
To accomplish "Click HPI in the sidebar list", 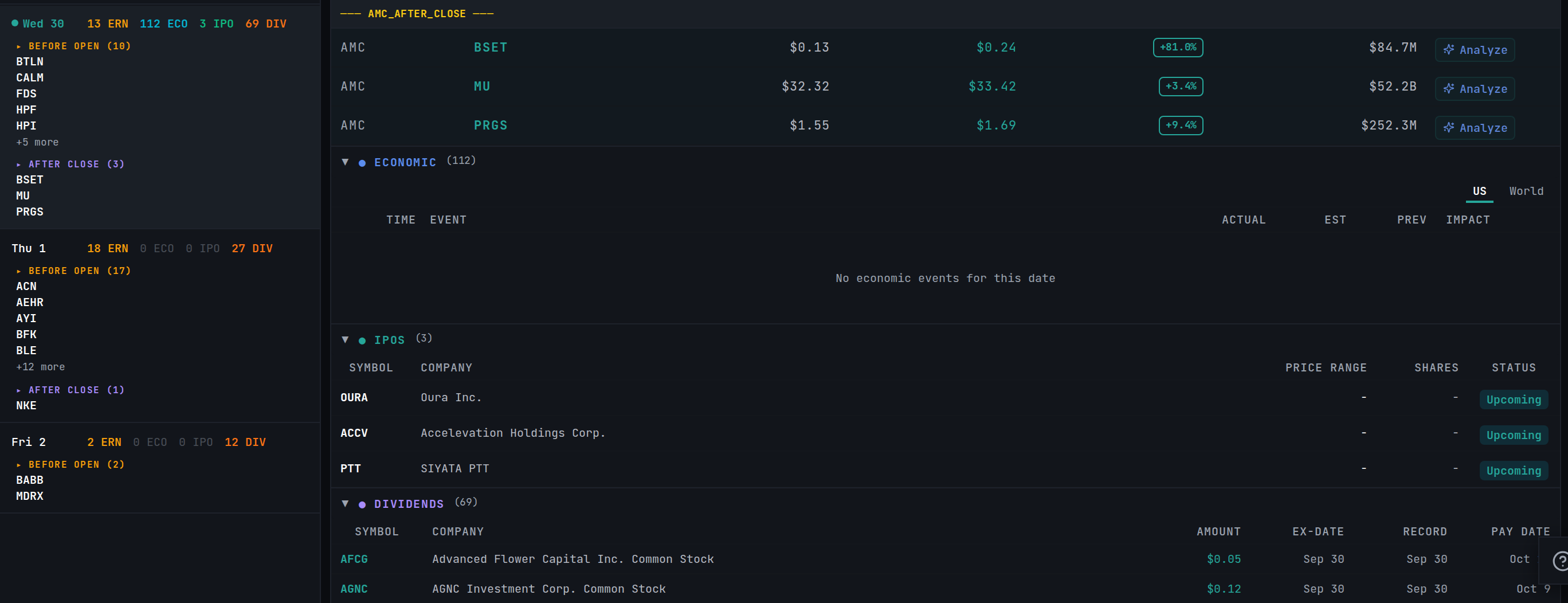I will (x=26, y=126).
